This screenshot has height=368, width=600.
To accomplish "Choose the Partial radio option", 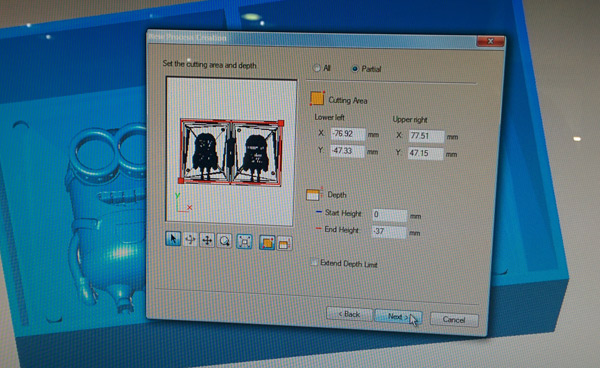I will click(355, 69).
